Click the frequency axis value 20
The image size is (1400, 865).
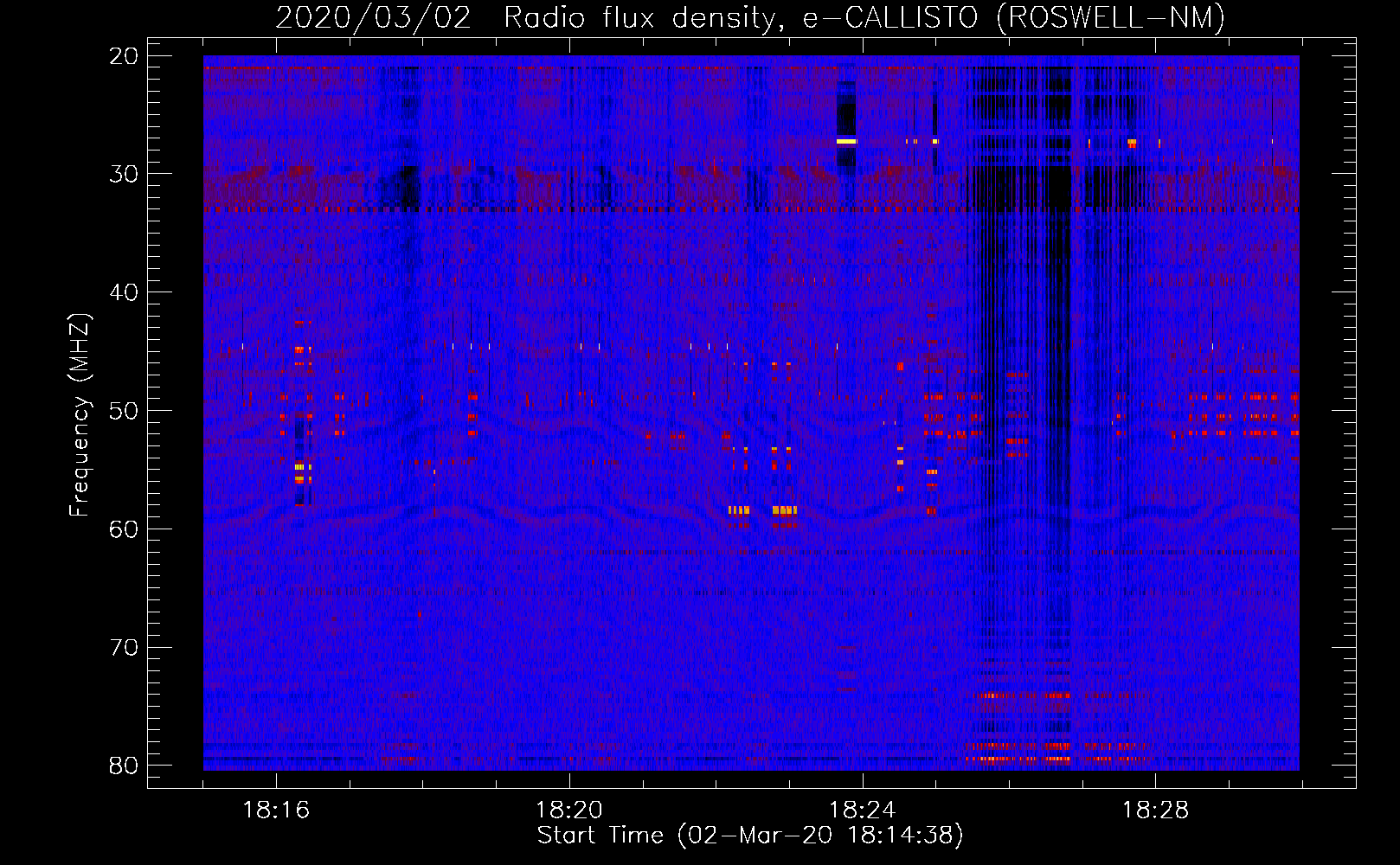pyautogui.click(x=124, y=56)
